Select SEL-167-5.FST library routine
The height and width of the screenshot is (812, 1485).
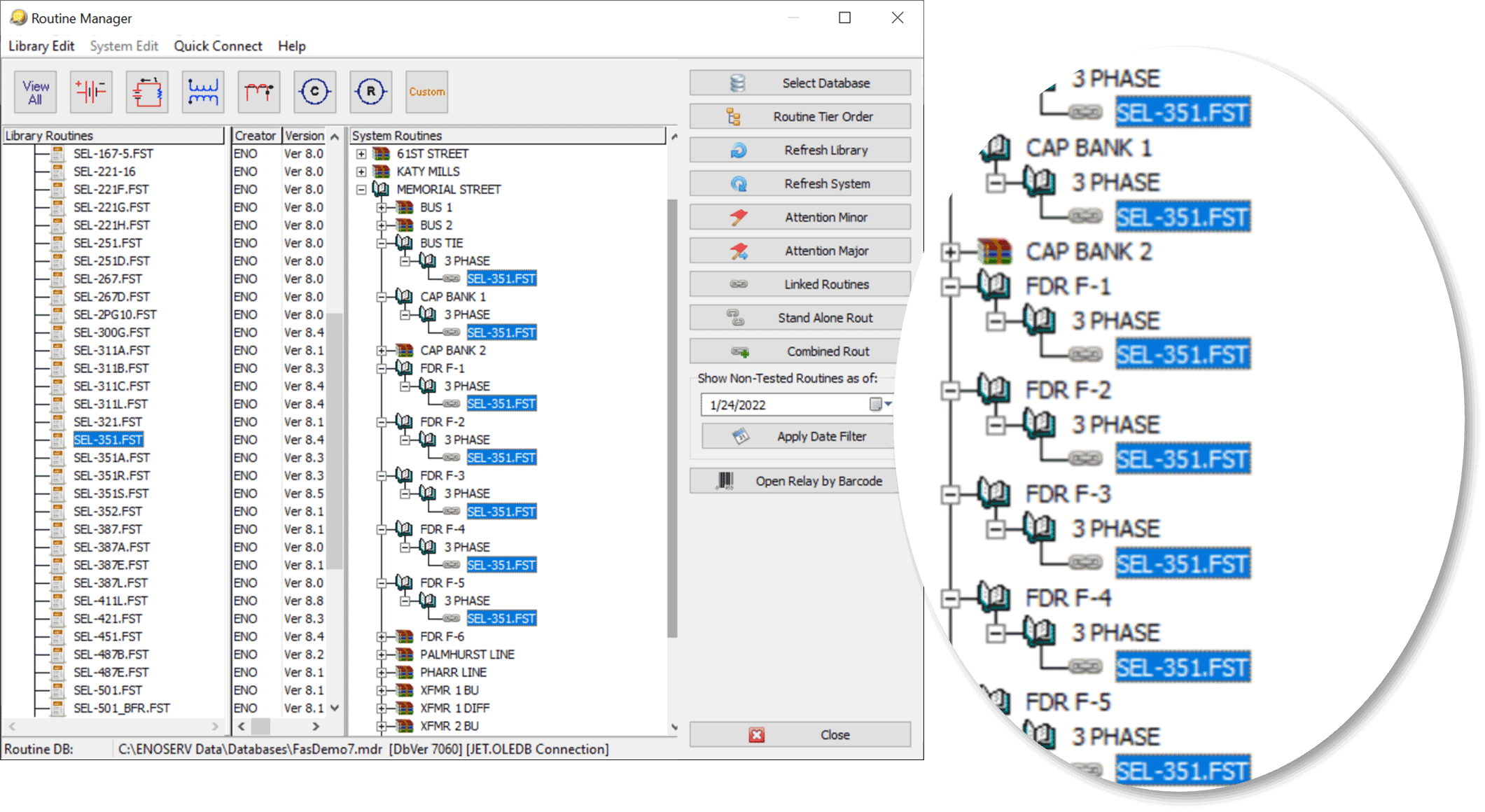pyautogui.click(x=113, y=154)
